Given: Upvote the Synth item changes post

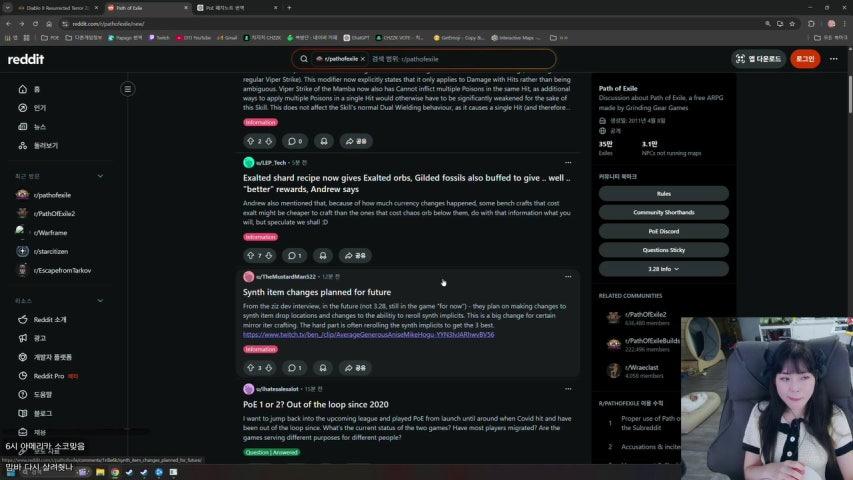Looking at the screenshot, I should click(x=251, y=368).
